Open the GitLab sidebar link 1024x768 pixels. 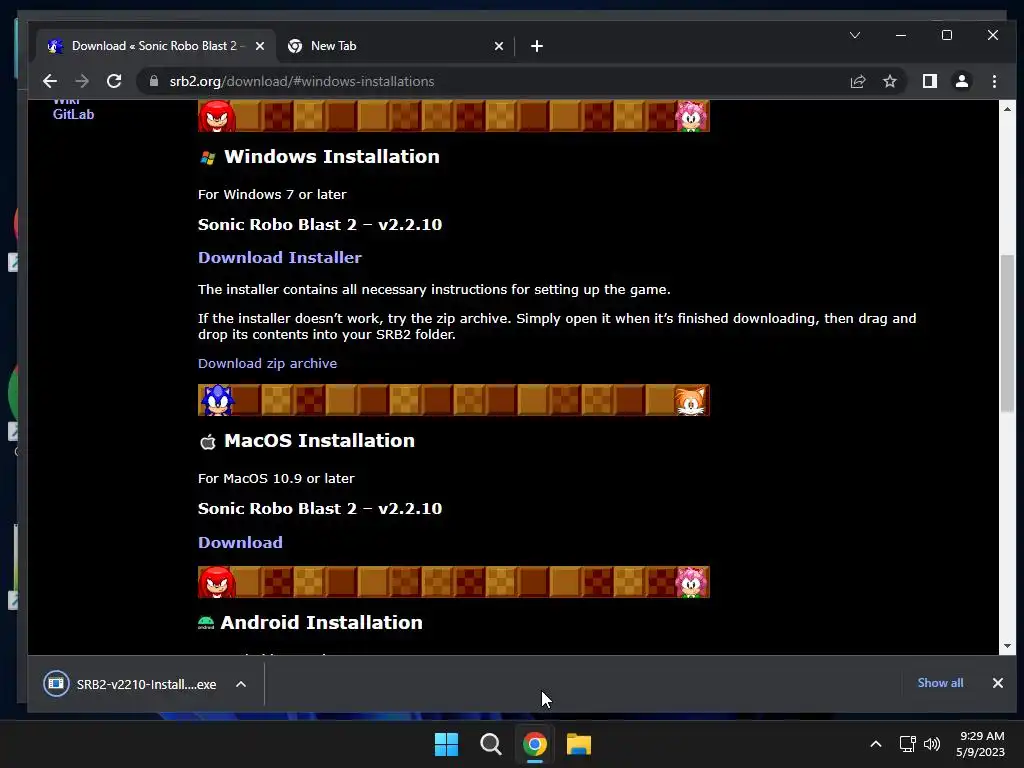pos(73,114)
